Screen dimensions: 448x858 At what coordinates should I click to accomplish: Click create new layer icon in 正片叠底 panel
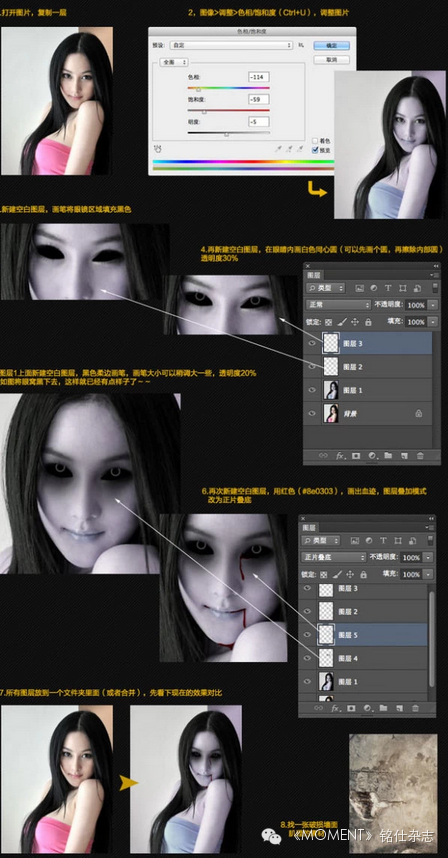point(399,708)
